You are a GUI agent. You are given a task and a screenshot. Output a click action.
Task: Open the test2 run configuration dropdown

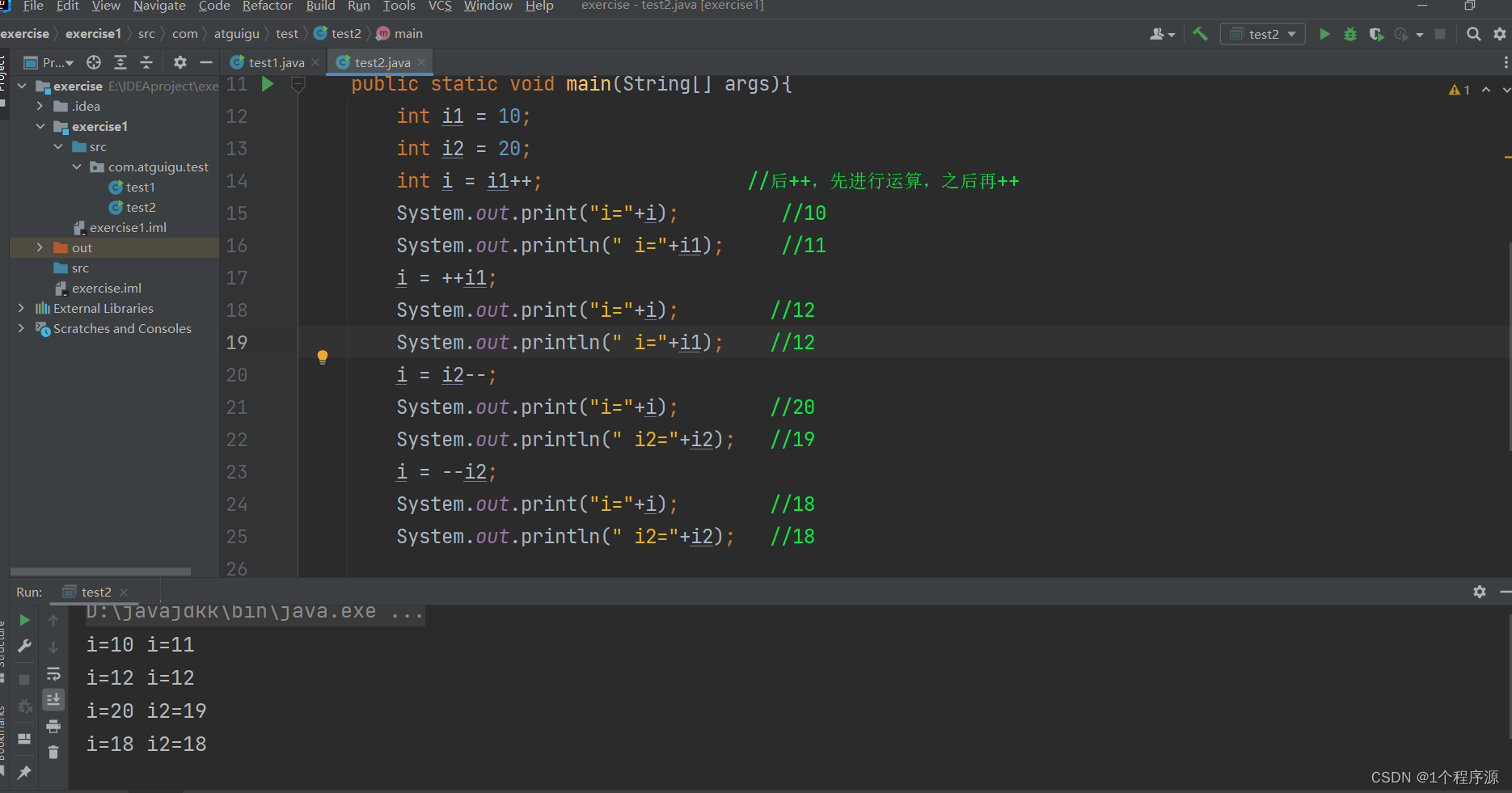point(1262,34)
